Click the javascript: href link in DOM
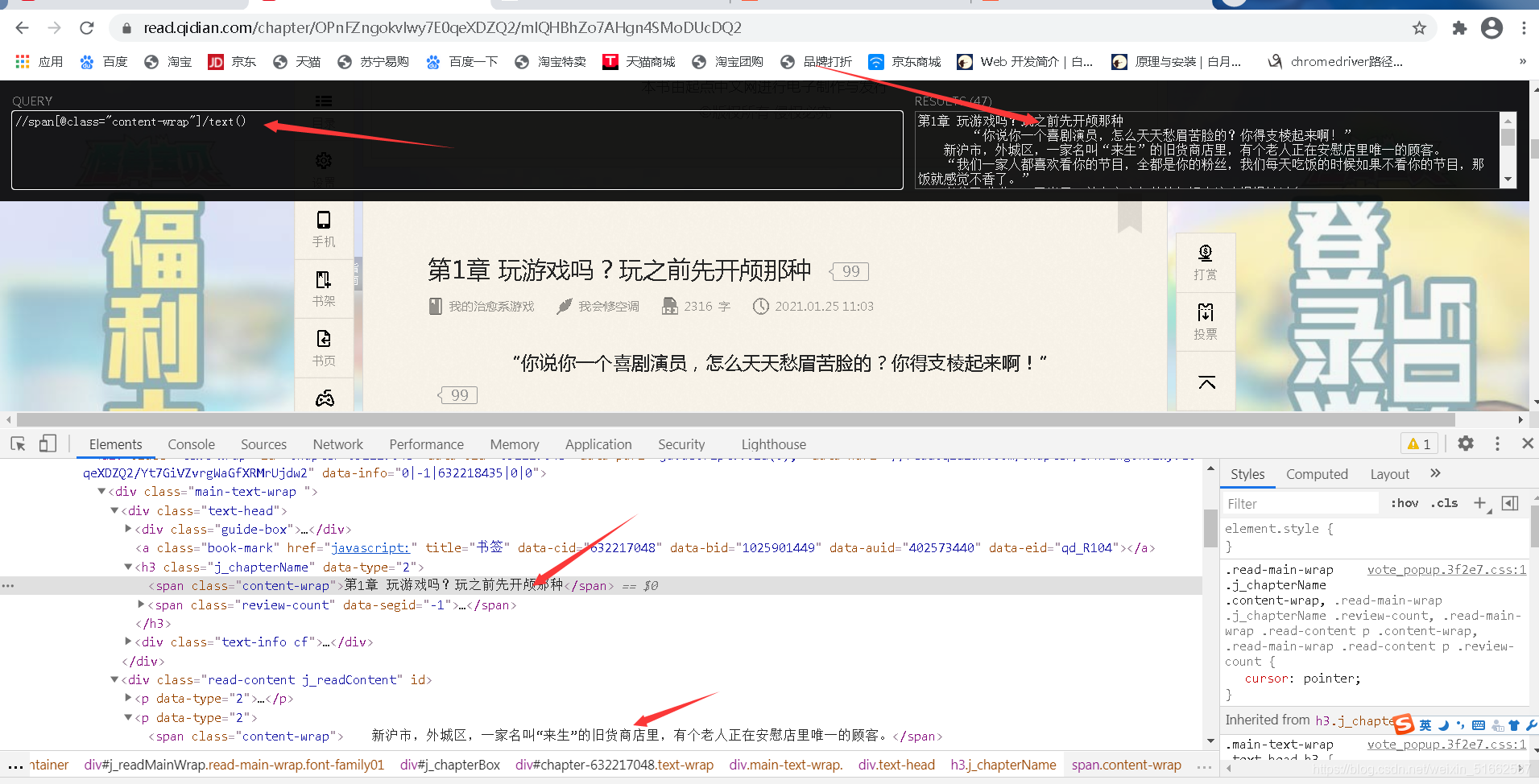This screenshot has width=1539, height=784. click(x=370, y=548)
